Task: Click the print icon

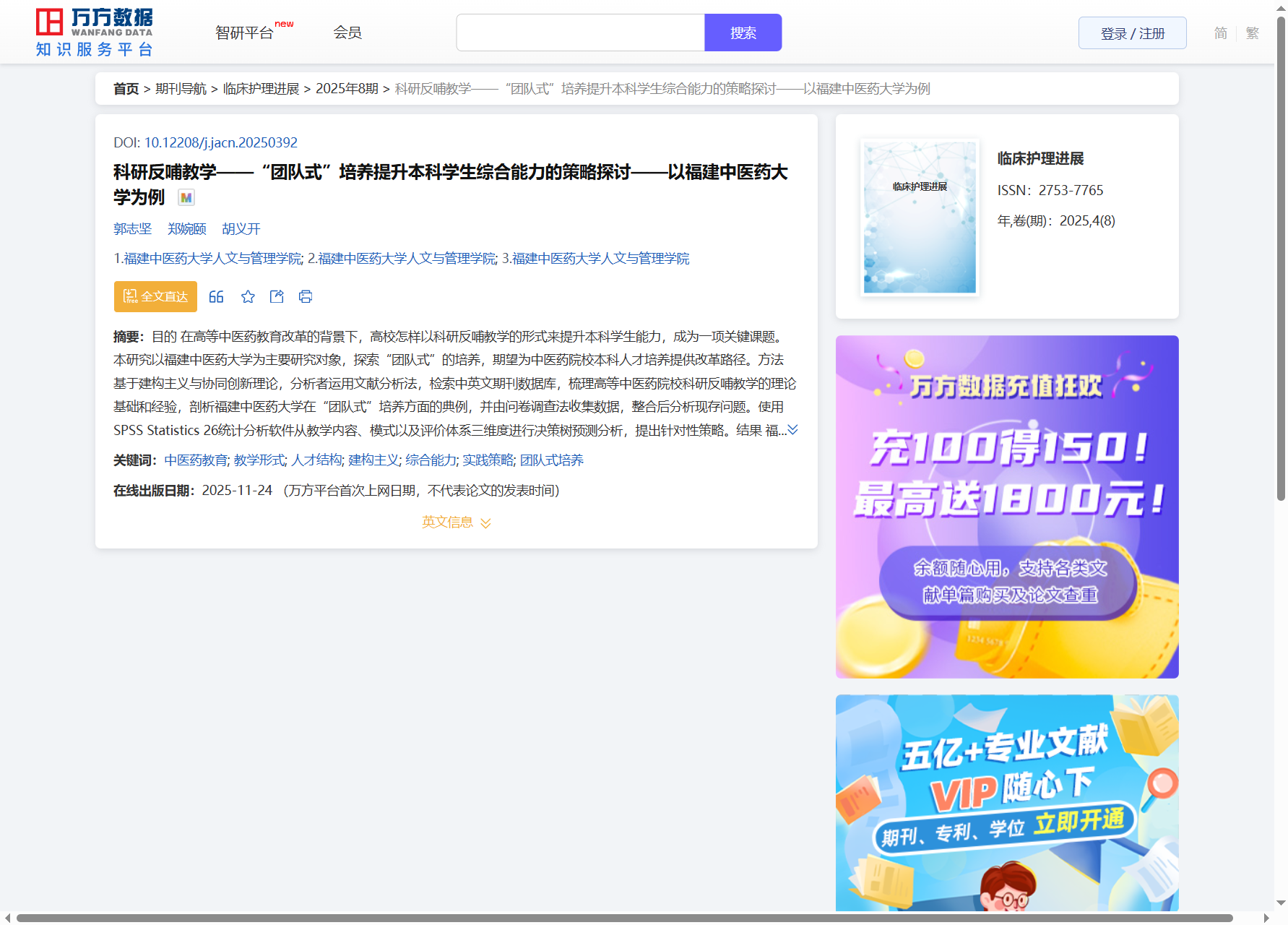Action: 306,296
